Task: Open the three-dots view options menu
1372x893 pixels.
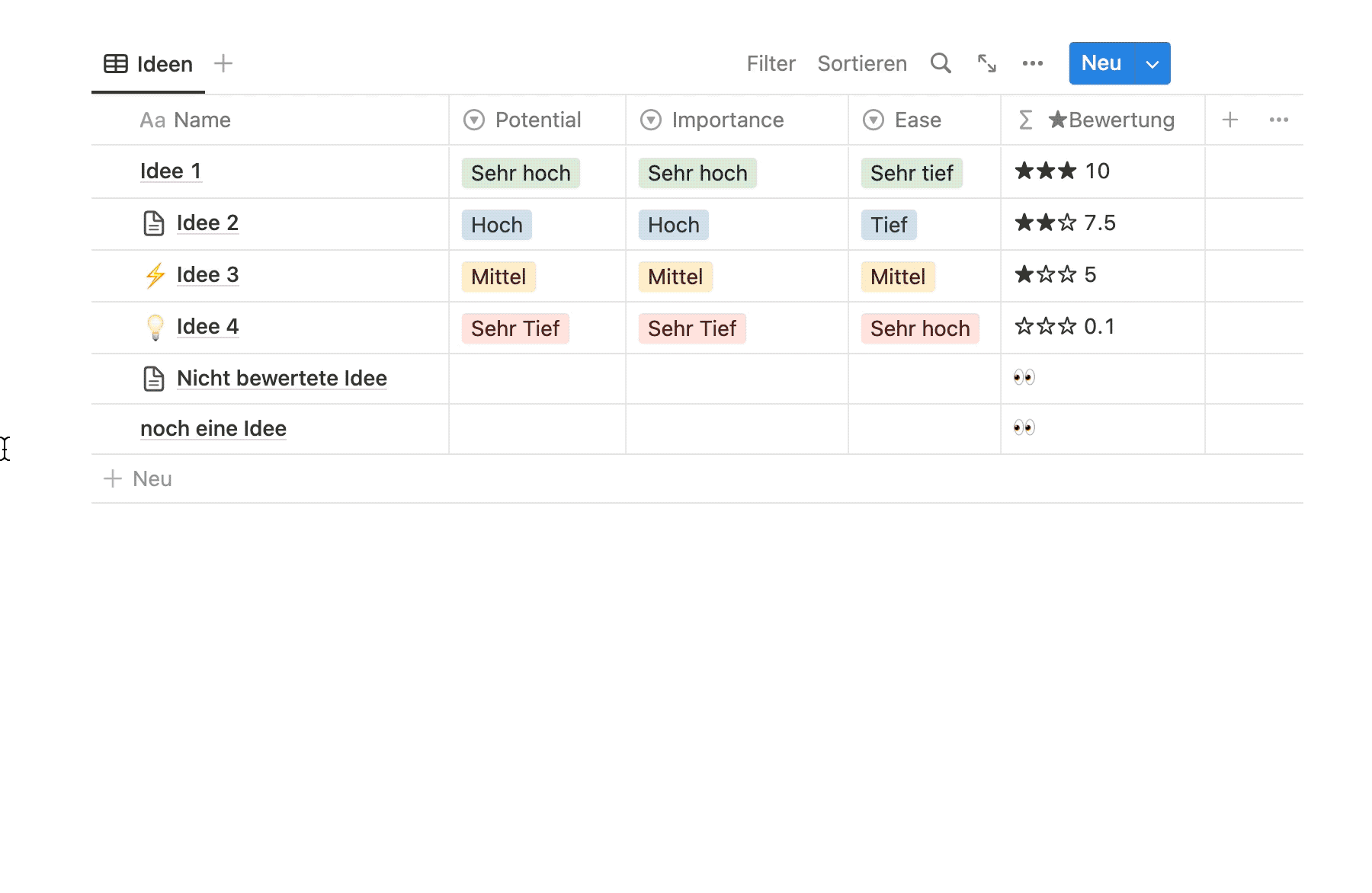Action: point(1032,63)
